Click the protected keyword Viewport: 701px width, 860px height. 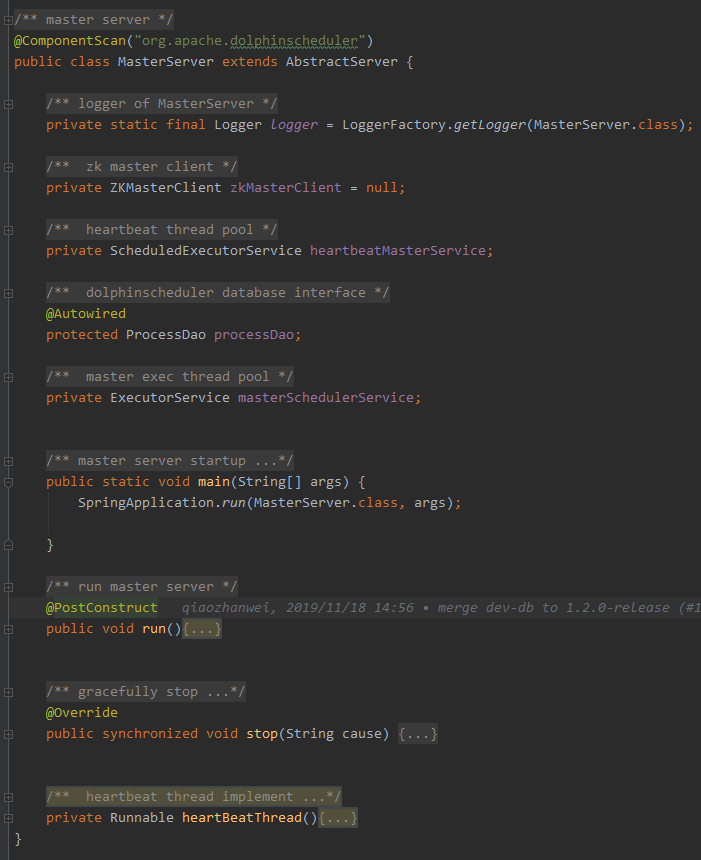pos(82,335)
